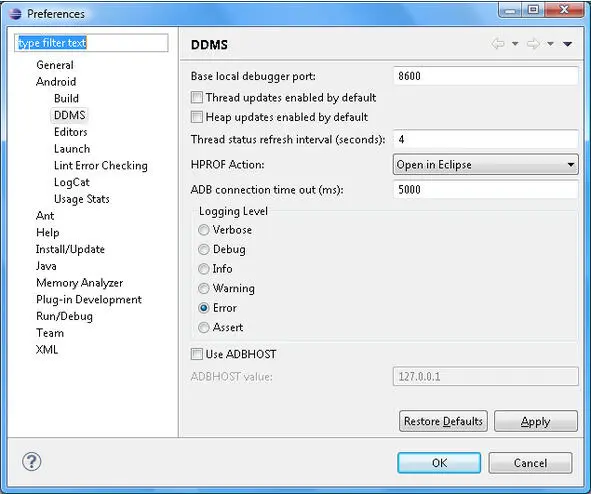Click the Eclipse icon in title bar
The width and height of the screenshot is (591, 494).
pyautogui.click(x=15, y=14)
